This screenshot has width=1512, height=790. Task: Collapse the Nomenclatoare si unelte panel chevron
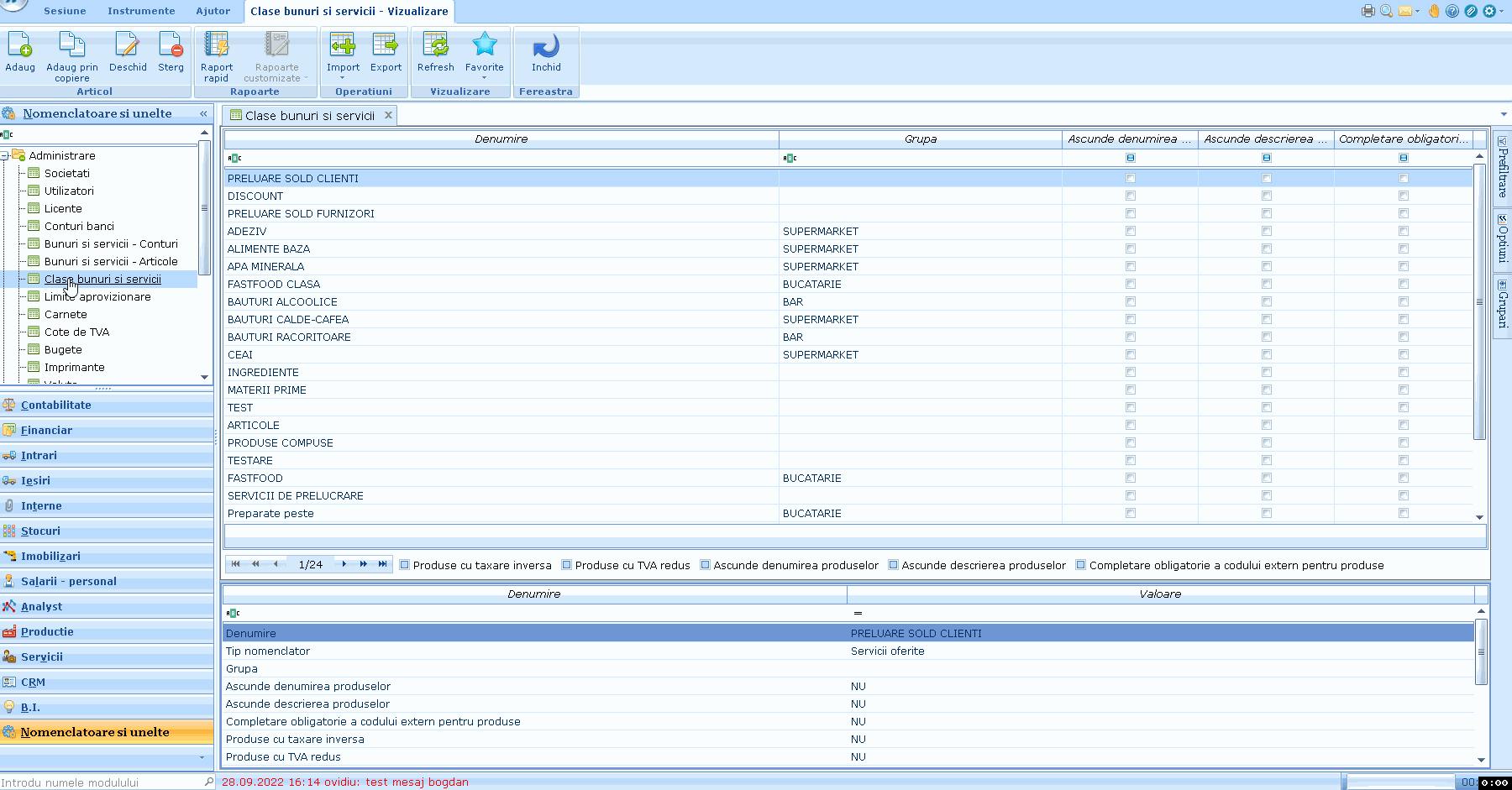203,113
